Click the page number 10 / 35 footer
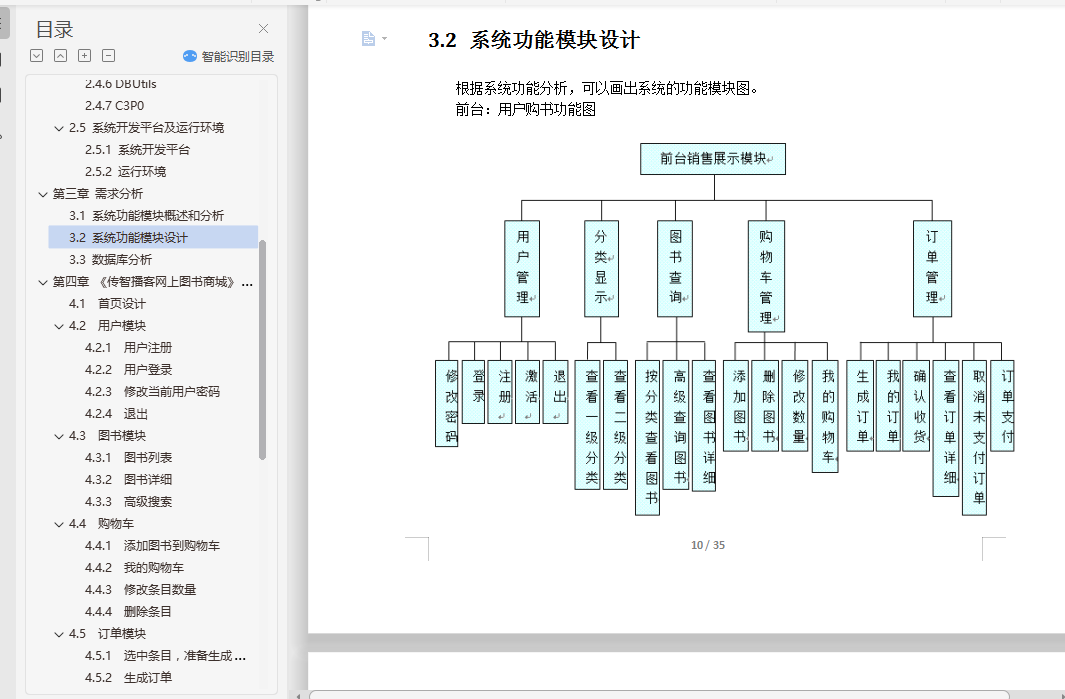 point(708,545)
